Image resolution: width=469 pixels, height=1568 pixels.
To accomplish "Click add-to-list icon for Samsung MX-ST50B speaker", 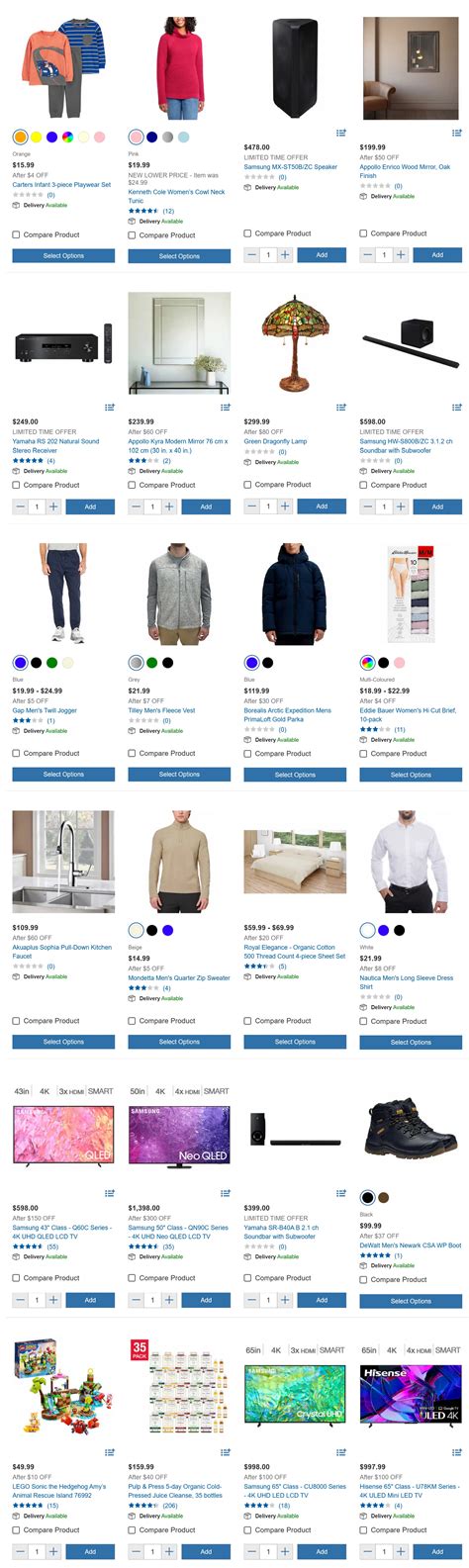I will point(341,133).
